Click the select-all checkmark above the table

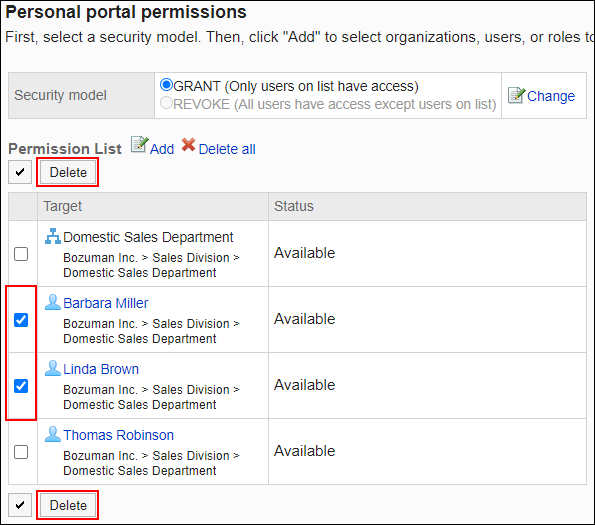pos(20,172)
